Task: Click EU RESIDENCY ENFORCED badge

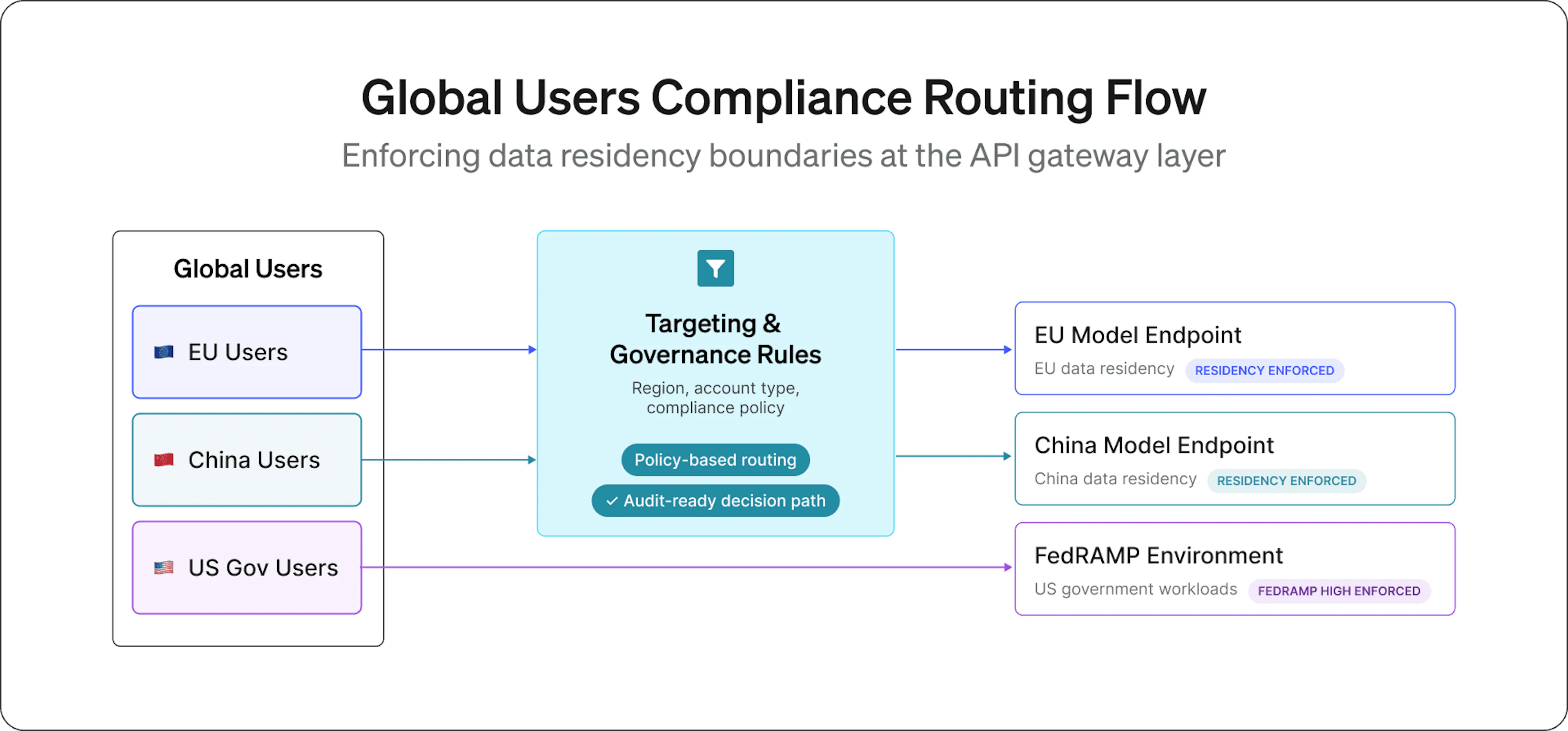Action: coord(1264,371)
